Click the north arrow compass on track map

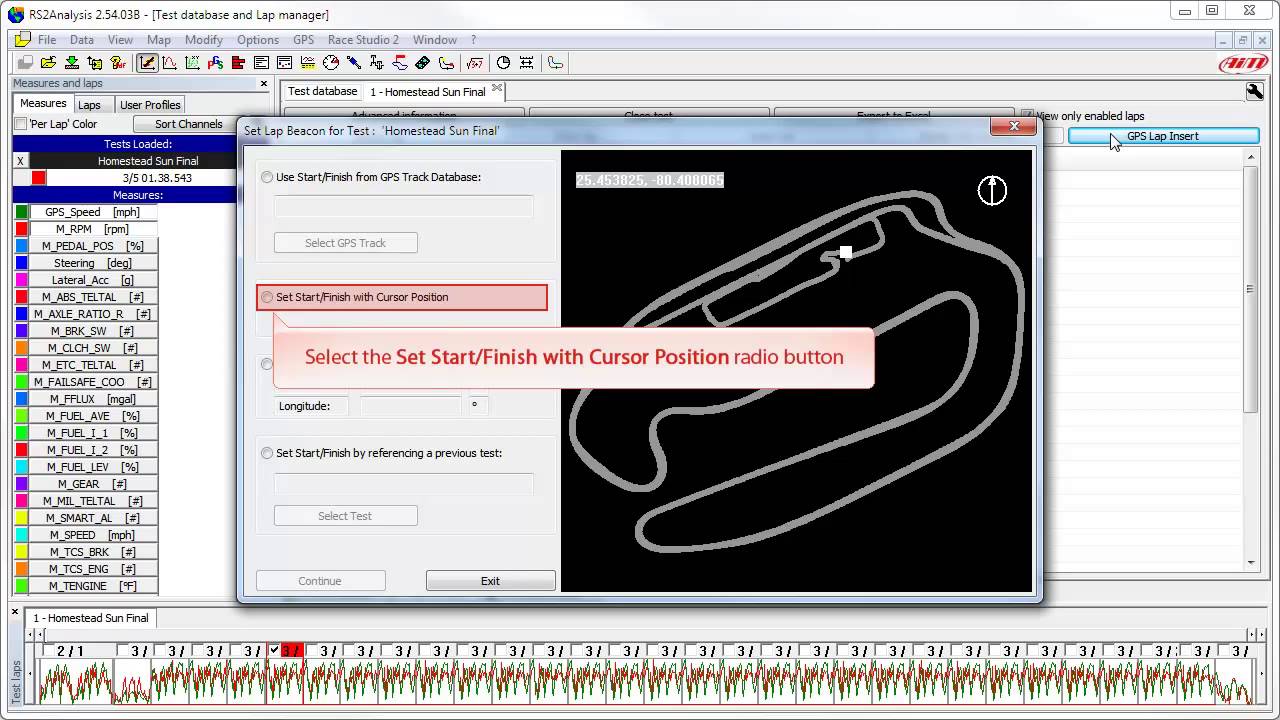click(992, 190)
